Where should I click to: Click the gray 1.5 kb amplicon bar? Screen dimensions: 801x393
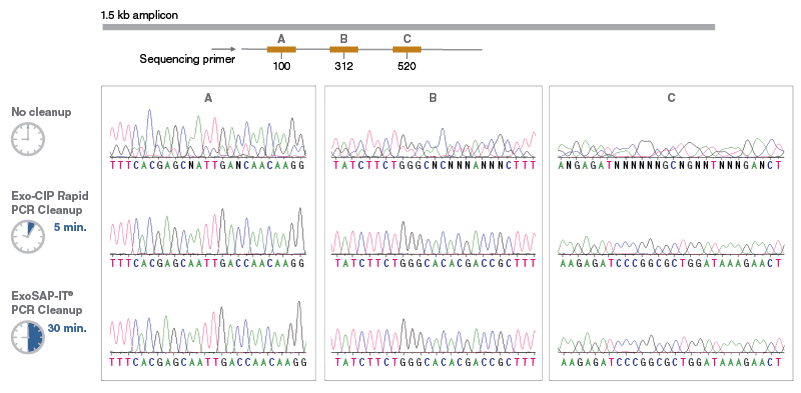(409, 27)
